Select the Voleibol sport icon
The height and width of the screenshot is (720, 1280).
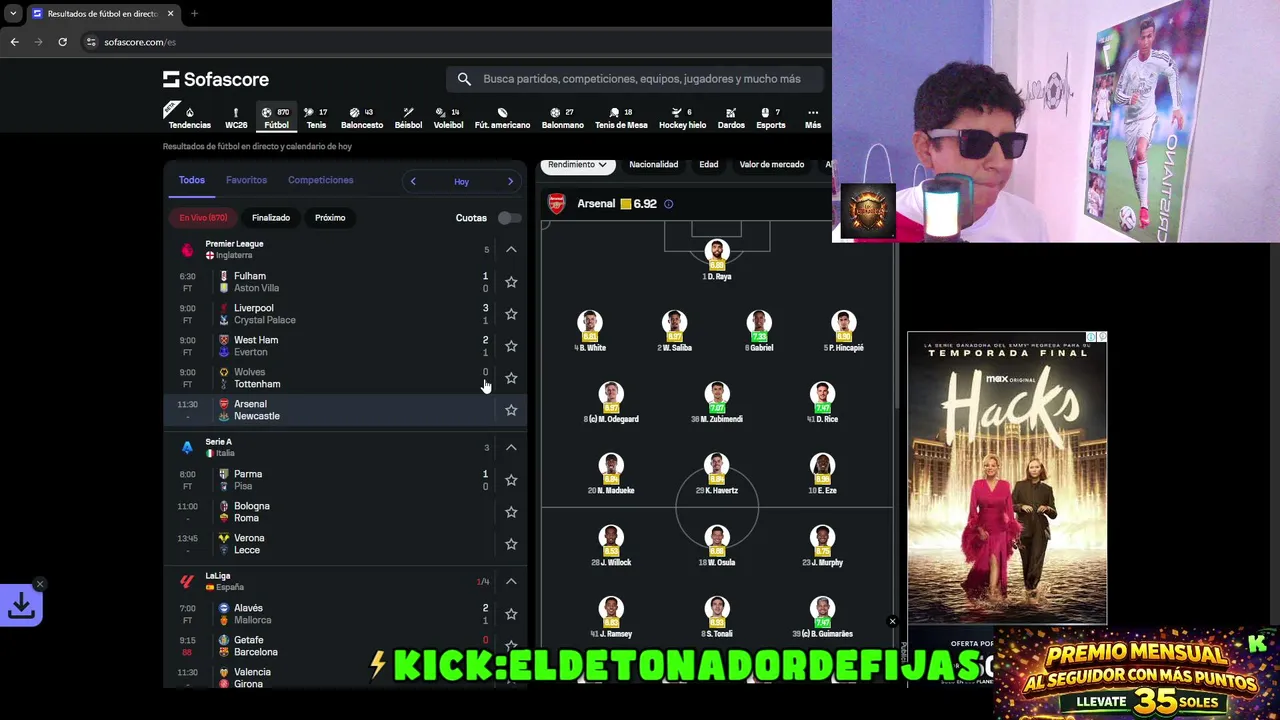(448, 118)
